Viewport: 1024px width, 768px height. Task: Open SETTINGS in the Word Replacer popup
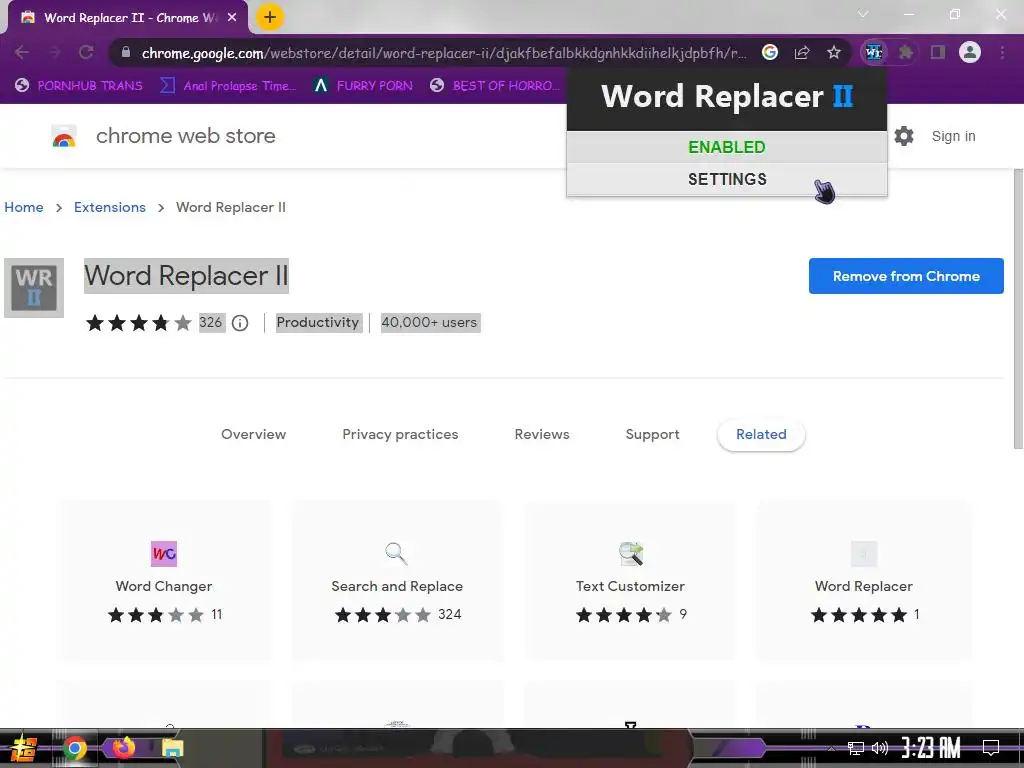727,179
